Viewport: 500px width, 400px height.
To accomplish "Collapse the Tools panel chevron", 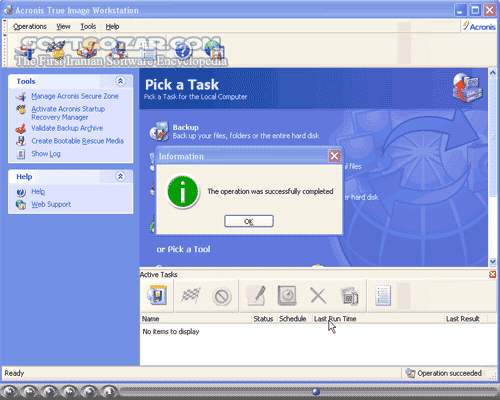I will [120, 81].
